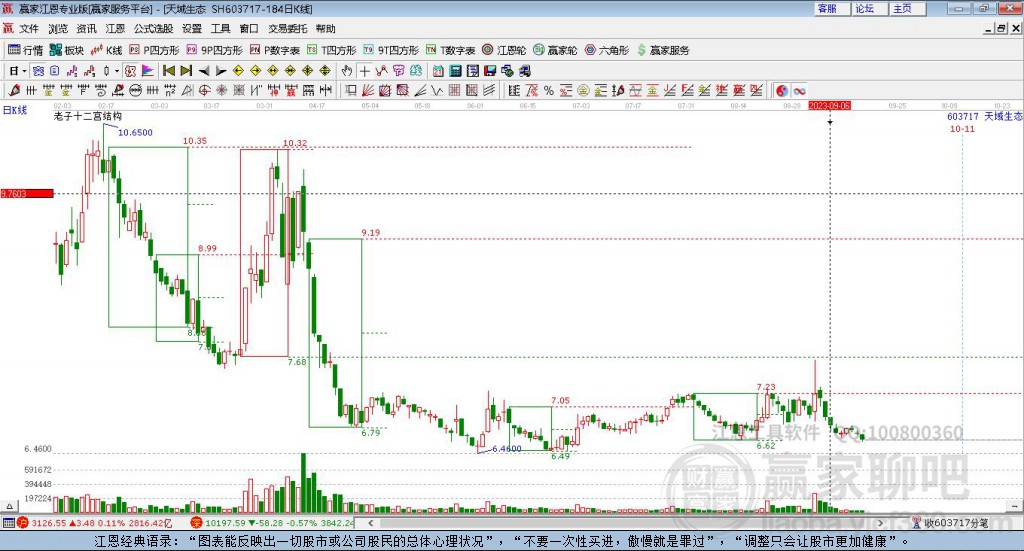Viewport: 1024px width, 551px height.
Task: Open the T数字表 tool
Action: (451, 50)
